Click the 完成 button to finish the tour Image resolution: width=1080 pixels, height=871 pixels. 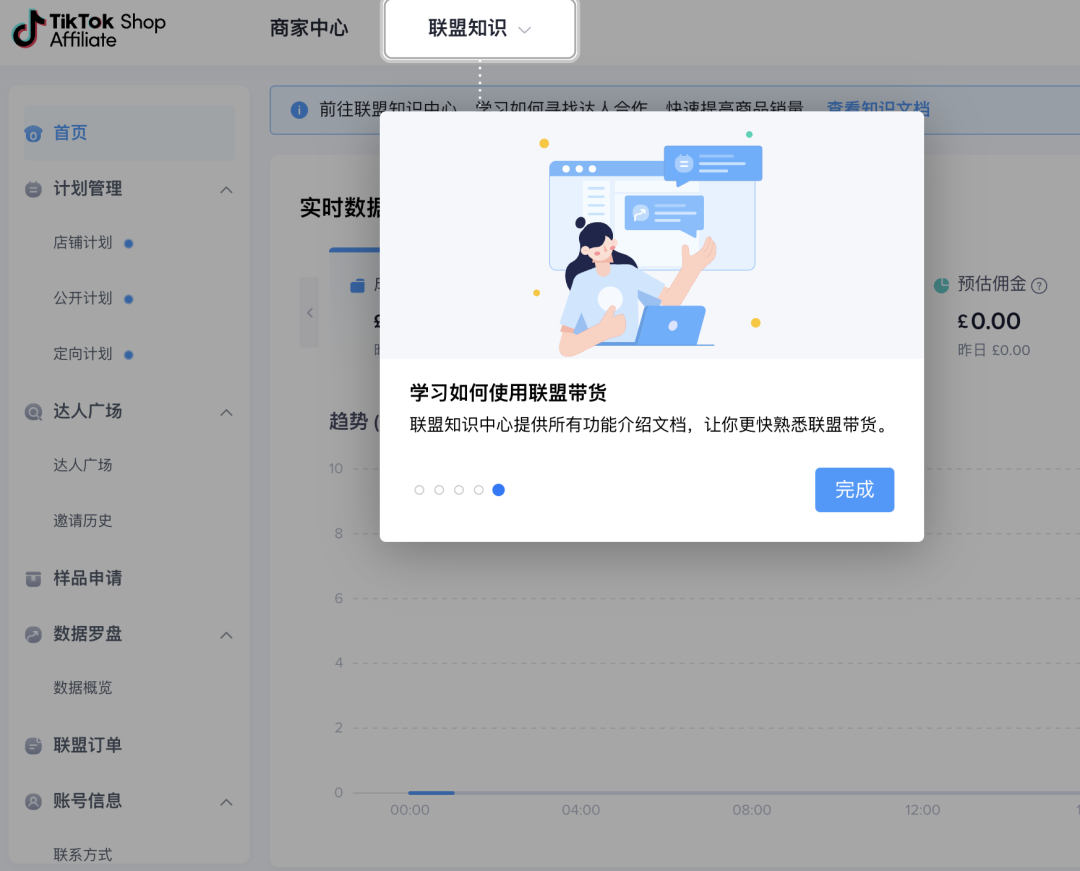point(854,490)
